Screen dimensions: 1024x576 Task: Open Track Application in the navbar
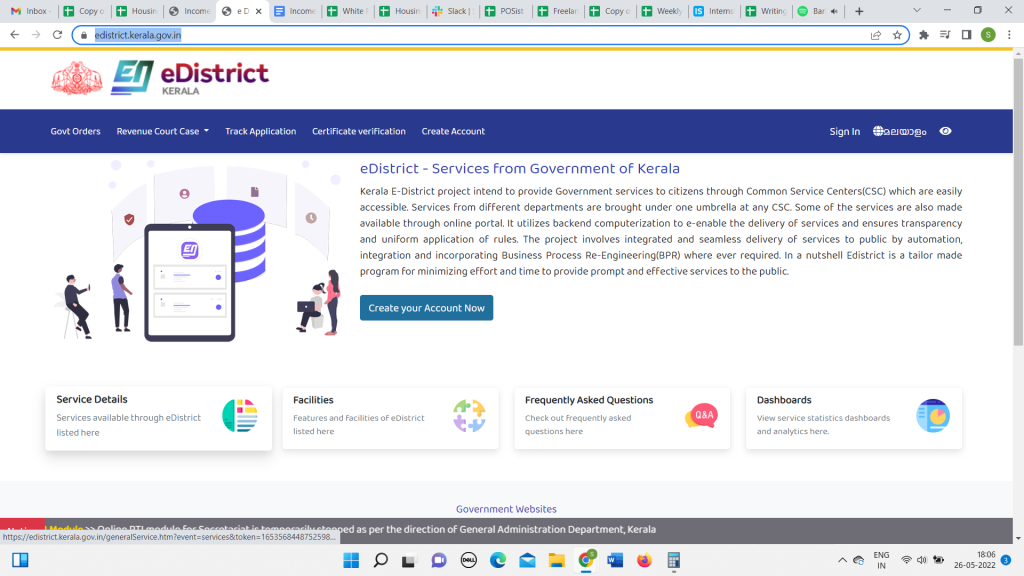point(261,131)
